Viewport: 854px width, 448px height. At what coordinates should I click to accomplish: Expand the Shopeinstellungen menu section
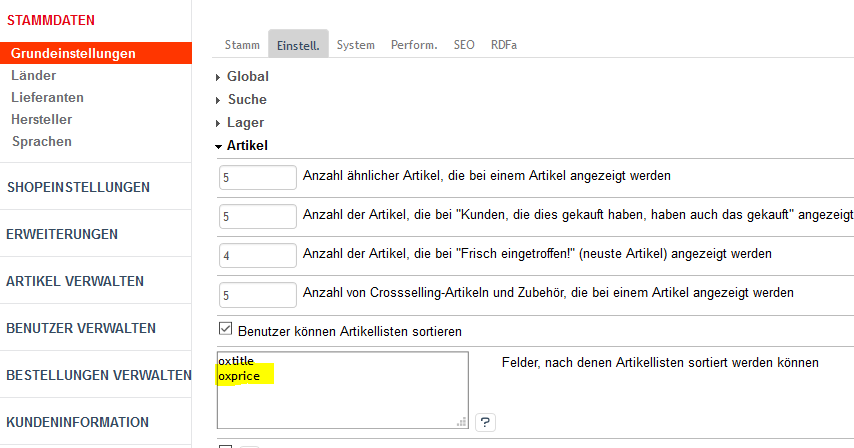[79, 187]
